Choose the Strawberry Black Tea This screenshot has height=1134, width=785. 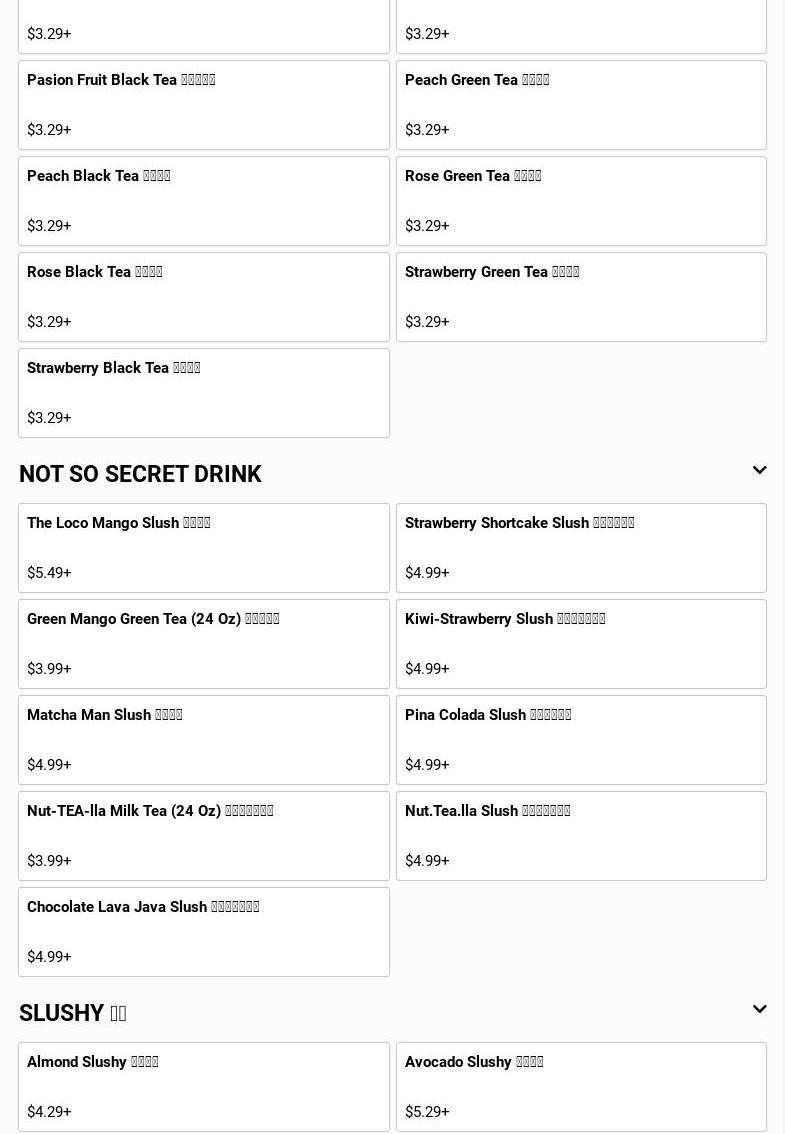click(204, 393)
